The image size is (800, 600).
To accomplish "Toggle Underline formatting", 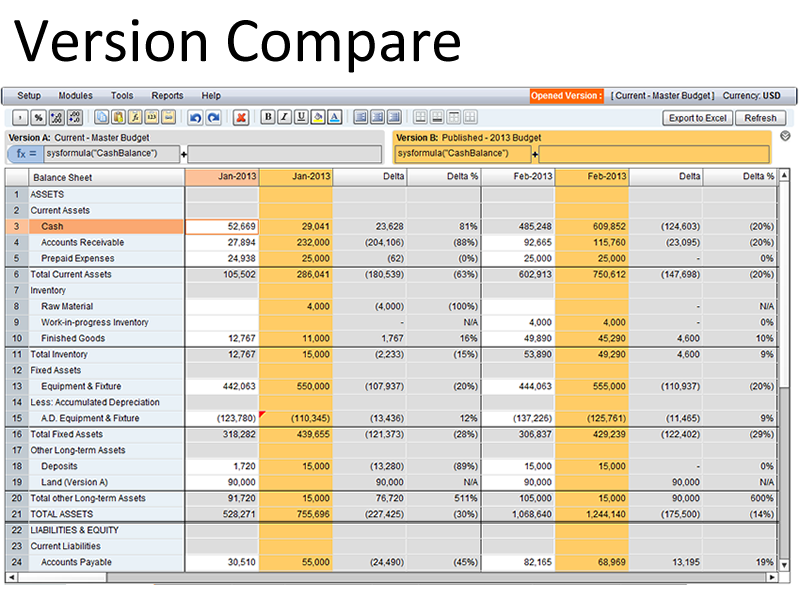I will pyautogui.click(x=302, y=117).
